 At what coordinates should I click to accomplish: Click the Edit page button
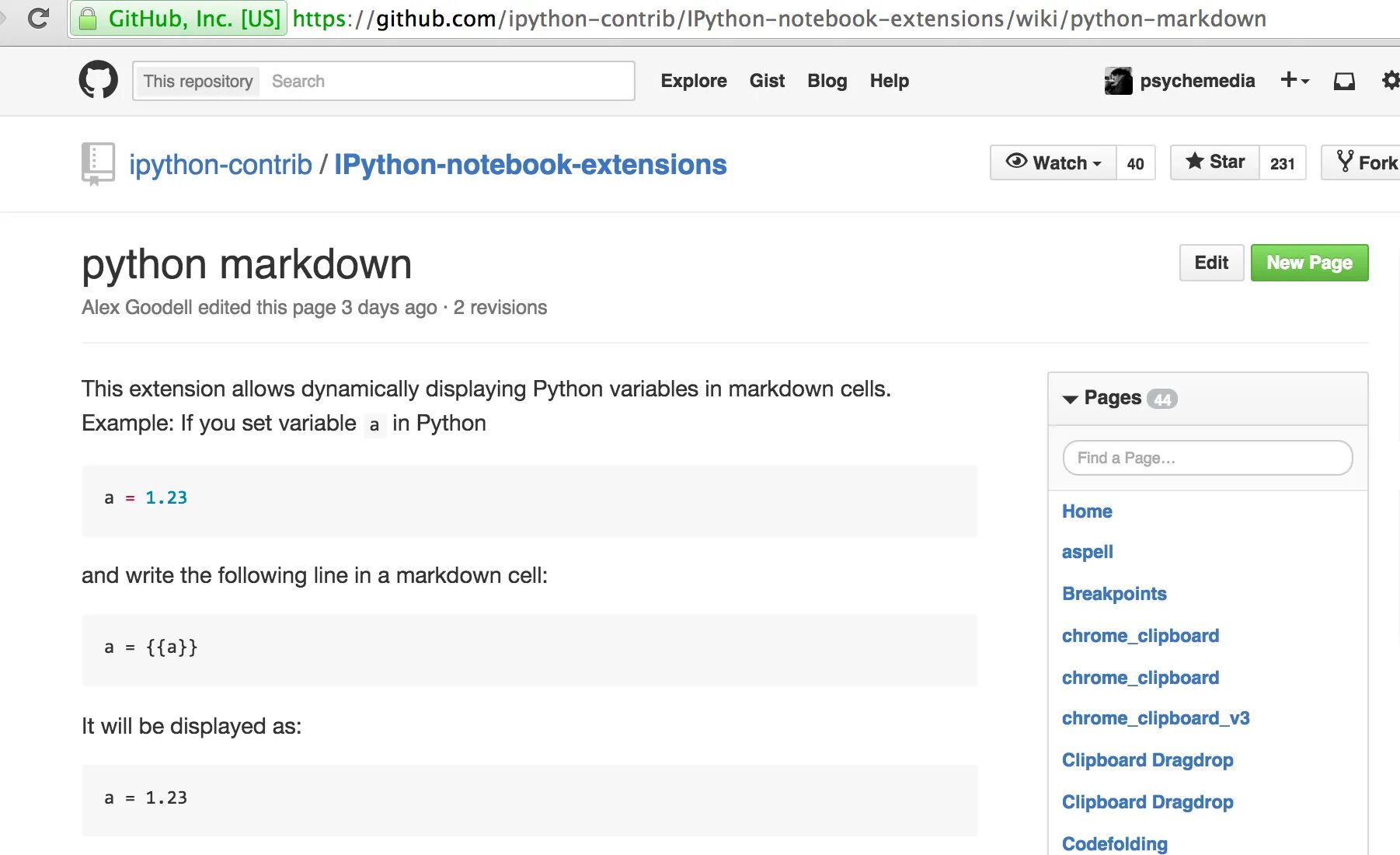pos(1211,263)
